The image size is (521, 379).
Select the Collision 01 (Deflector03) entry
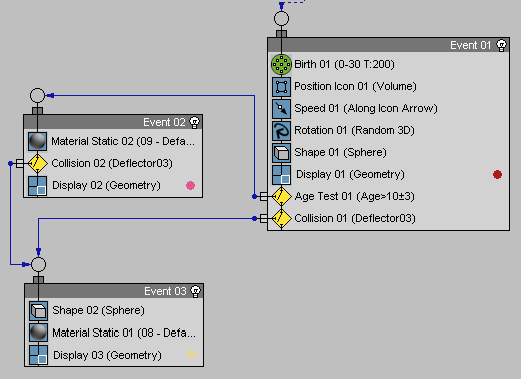355,218
